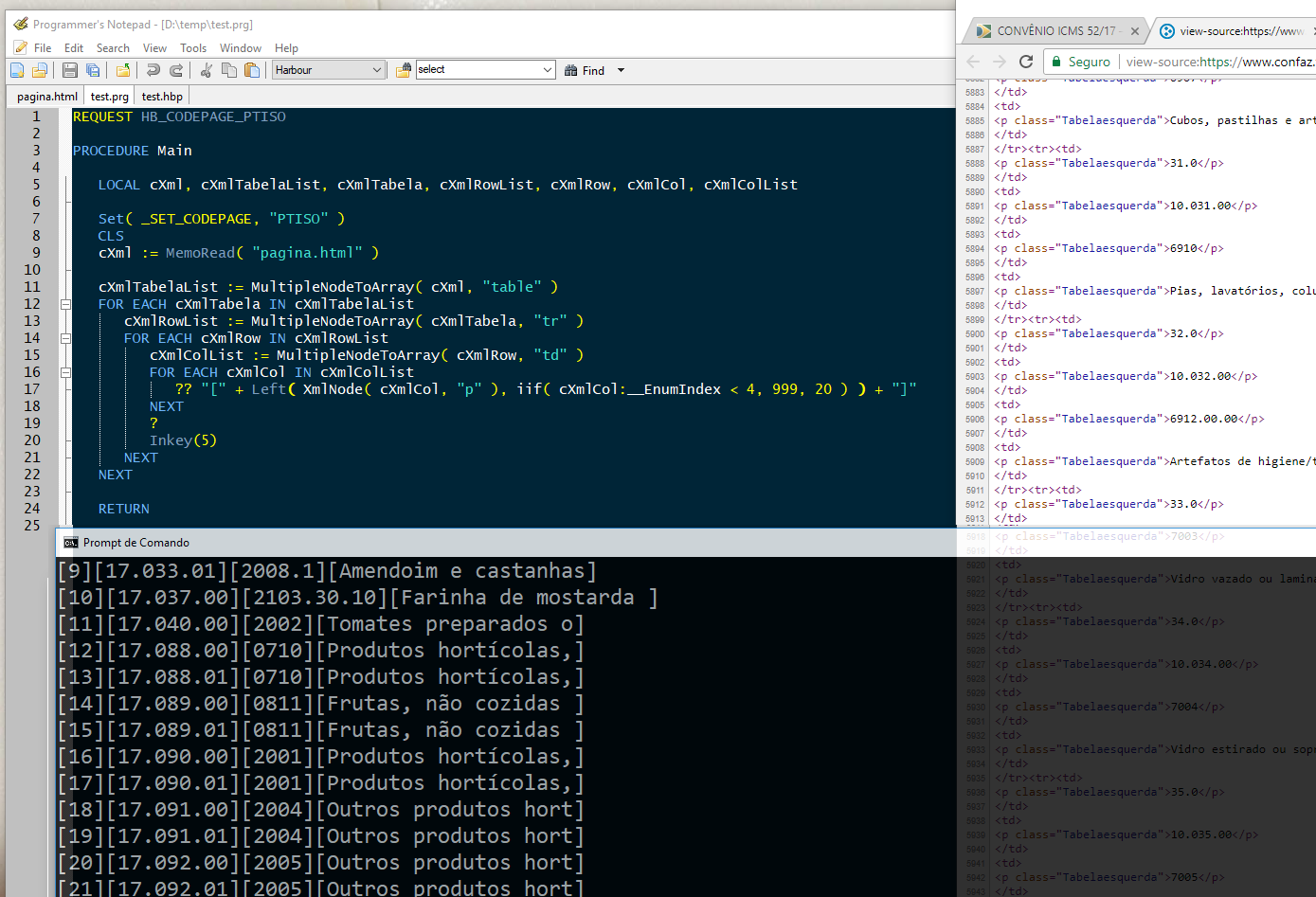The height and width of the screenshot is (897, 1316).
Task: Undo the last edit via toolbar
Action: tap(153, 70)
